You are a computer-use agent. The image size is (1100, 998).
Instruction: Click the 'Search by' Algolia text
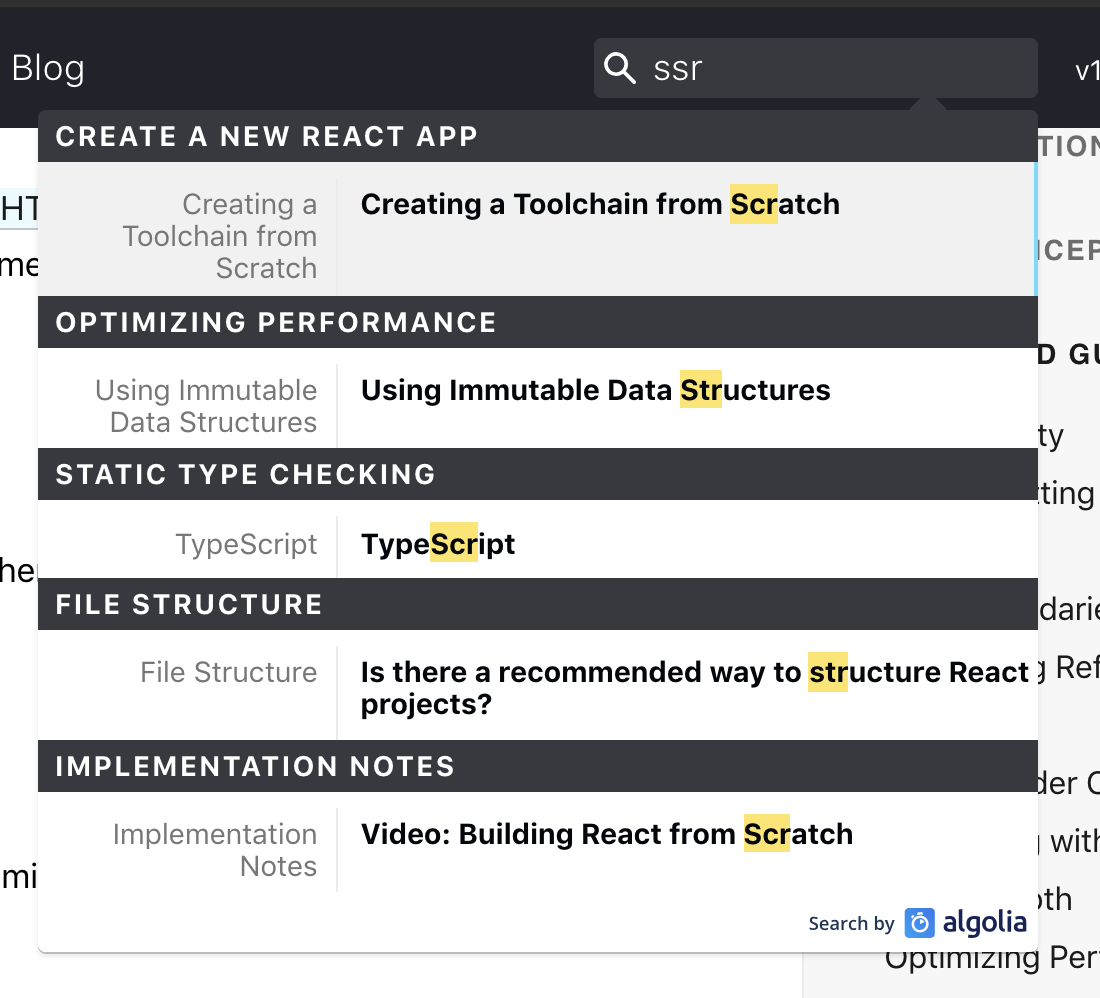click(851, 924)
